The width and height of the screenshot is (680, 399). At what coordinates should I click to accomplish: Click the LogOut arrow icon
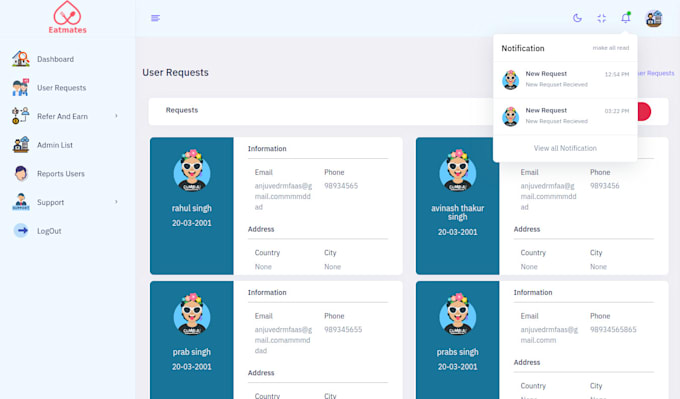(x=21, y=230)
